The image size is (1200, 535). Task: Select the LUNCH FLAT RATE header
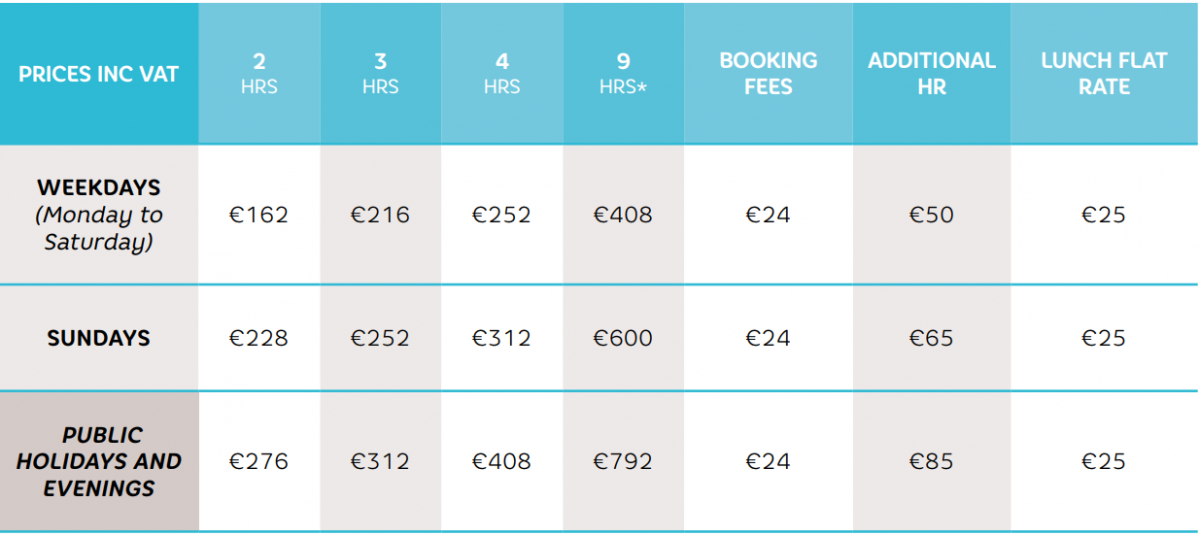(1104, 74)
